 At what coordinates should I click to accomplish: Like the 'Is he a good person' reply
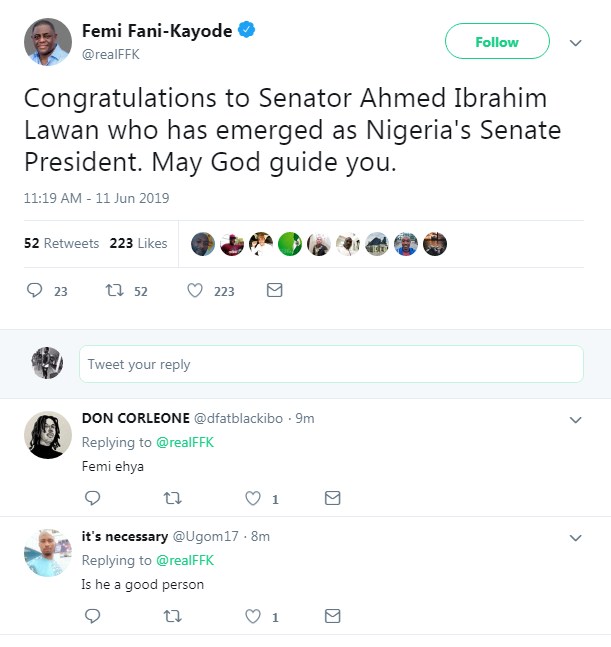coord(253,616)
